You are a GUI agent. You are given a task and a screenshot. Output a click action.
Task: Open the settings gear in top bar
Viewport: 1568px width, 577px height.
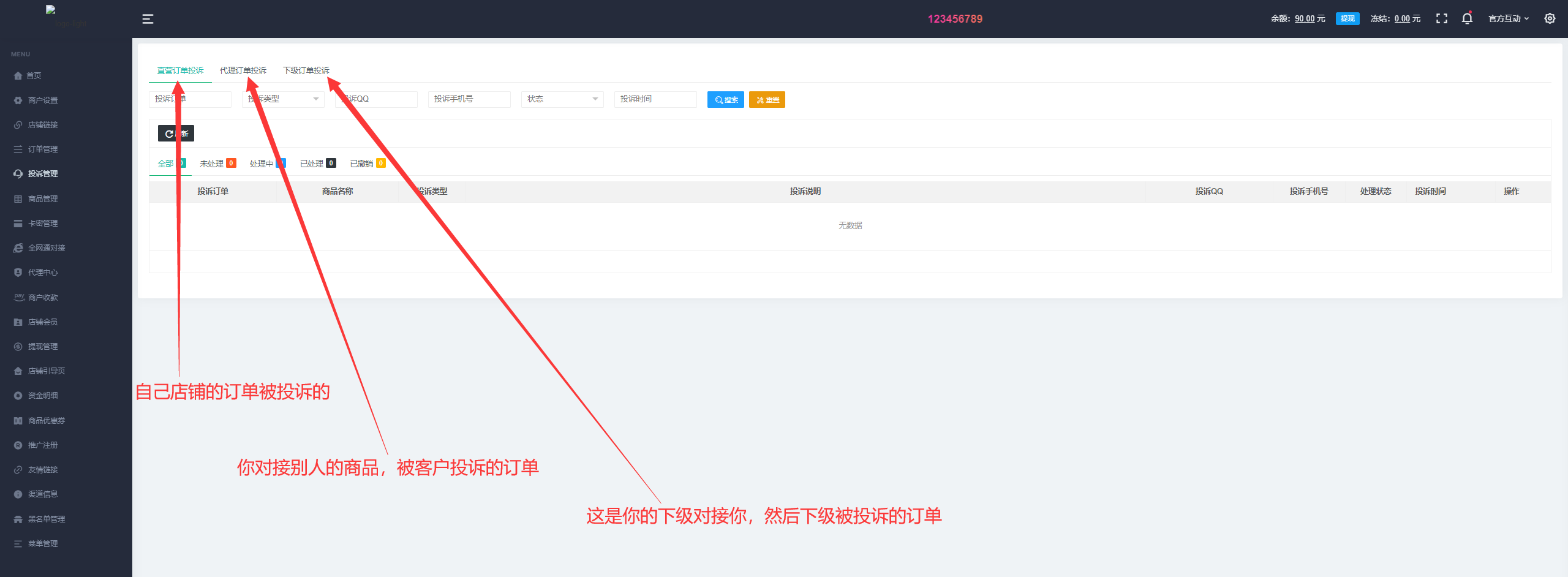(1550, 18)
